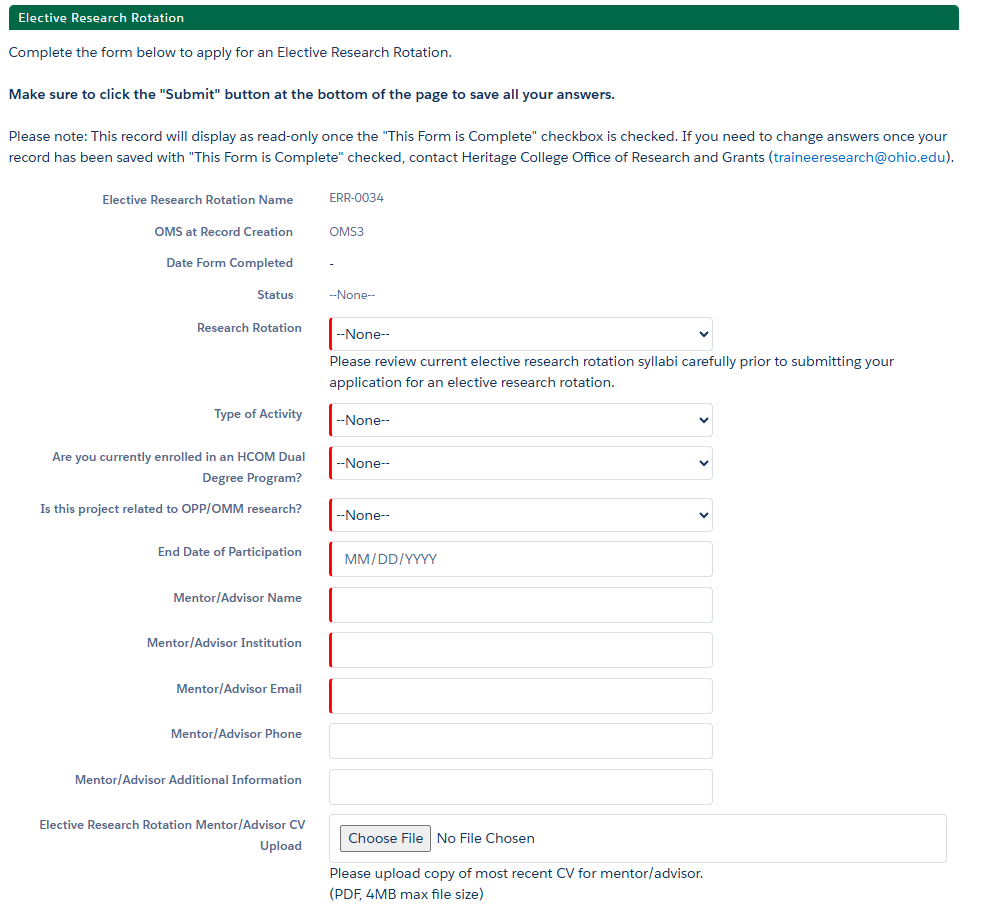Focus the Mentor/Advisor Name text box
Viewport: 982px width, 904px height.
pyautogui.click(x=520, y=605)
